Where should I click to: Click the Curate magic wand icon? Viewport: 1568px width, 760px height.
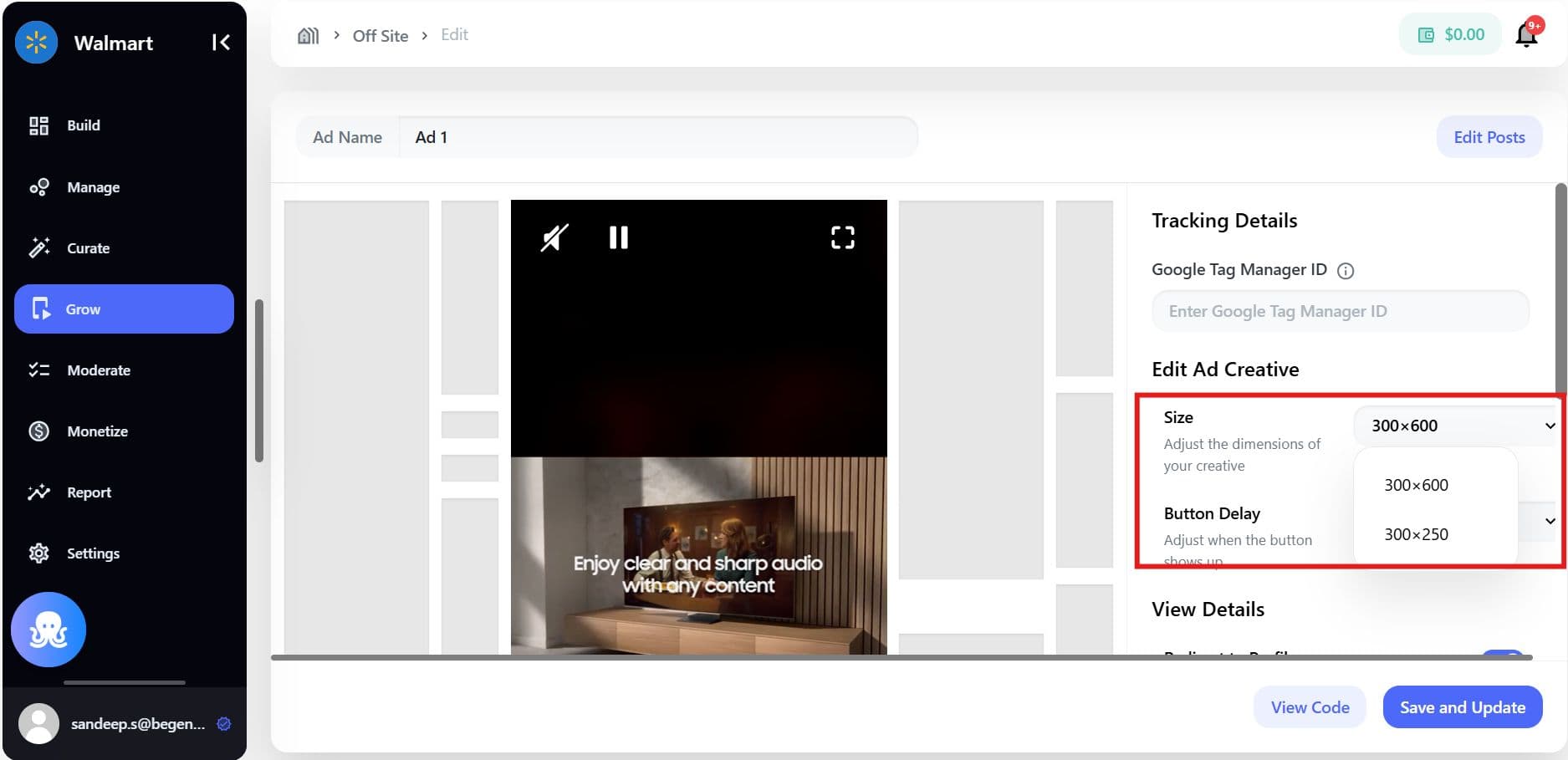[38, 248]
